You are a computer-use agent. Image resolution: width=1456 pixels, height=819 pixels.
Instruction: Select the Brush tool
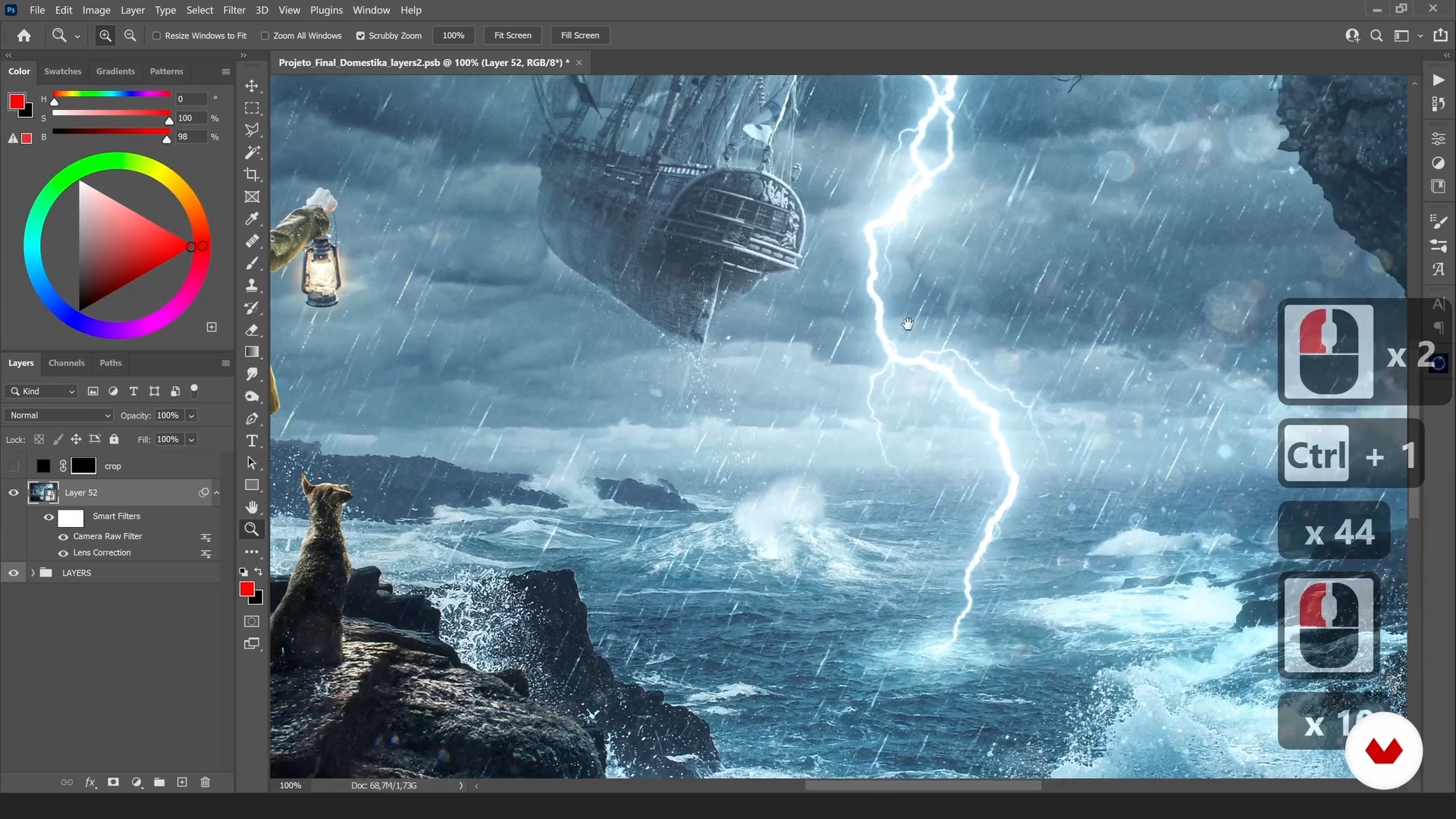pyautogui.click(x=252, y=263)
